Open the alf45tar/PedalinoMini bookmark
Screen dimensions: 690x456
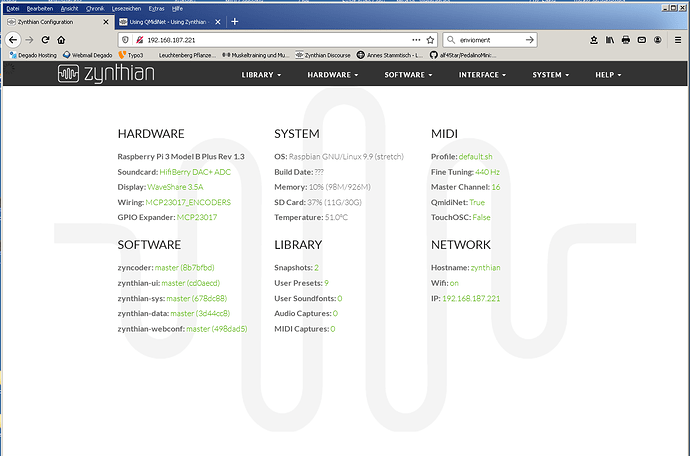pos(463,55)
